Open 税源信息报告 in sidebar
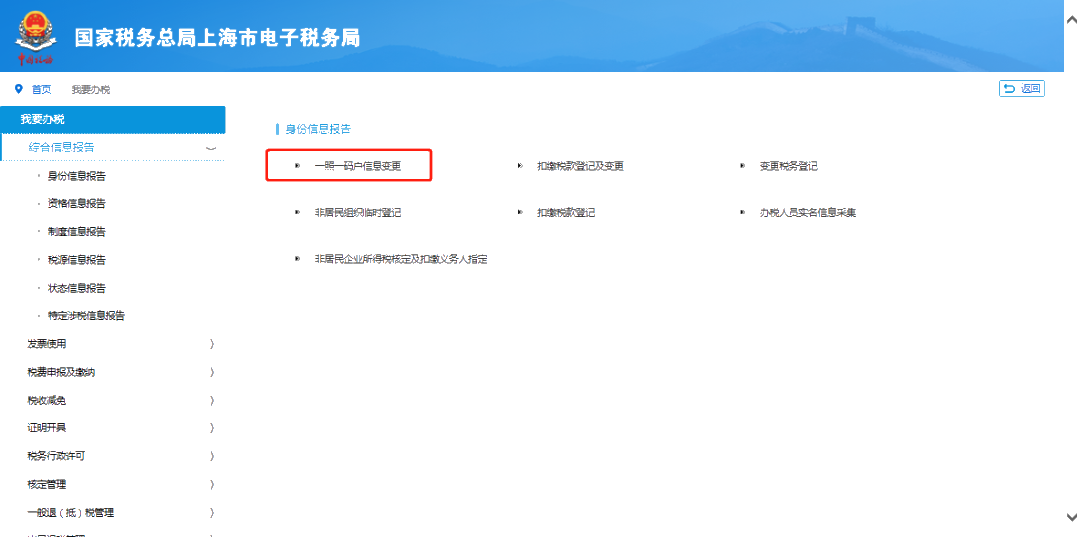This screenshot has height=537, width=1080. (x=76, y=260)
